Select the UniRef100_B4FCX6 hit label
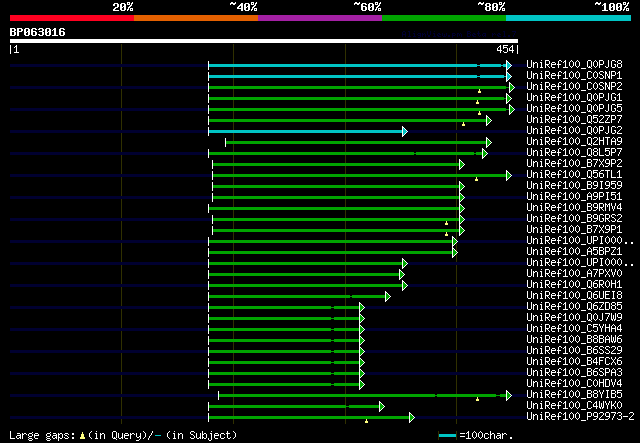The height and width of the screenshot is (443, 640). [574, 362]
